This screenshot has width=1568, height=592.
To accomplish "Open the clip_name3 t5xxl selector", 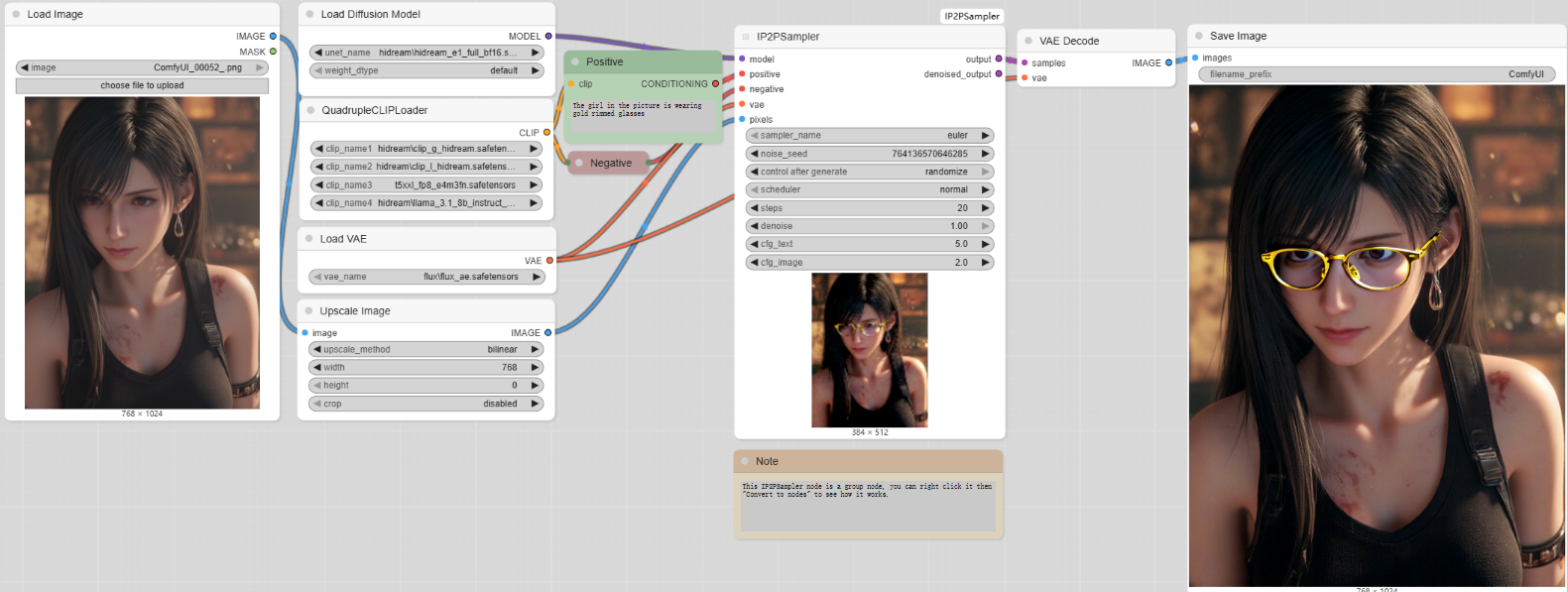I will [x=426, y=184].
